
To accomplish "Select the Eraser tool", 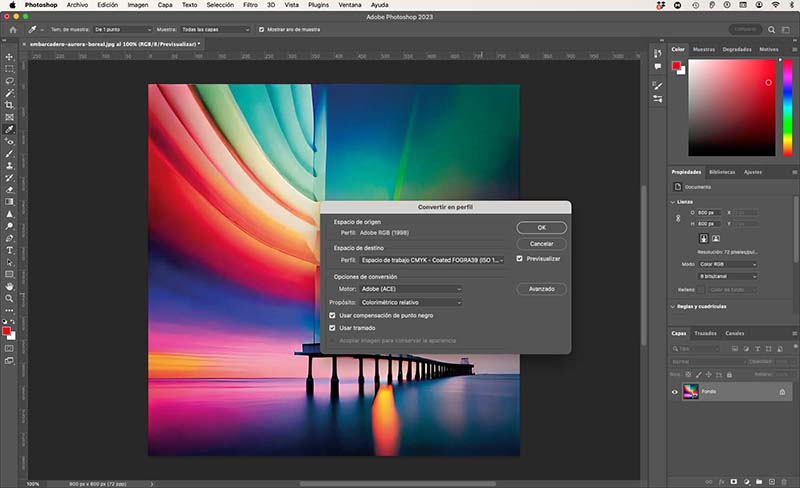I will 9,190.
